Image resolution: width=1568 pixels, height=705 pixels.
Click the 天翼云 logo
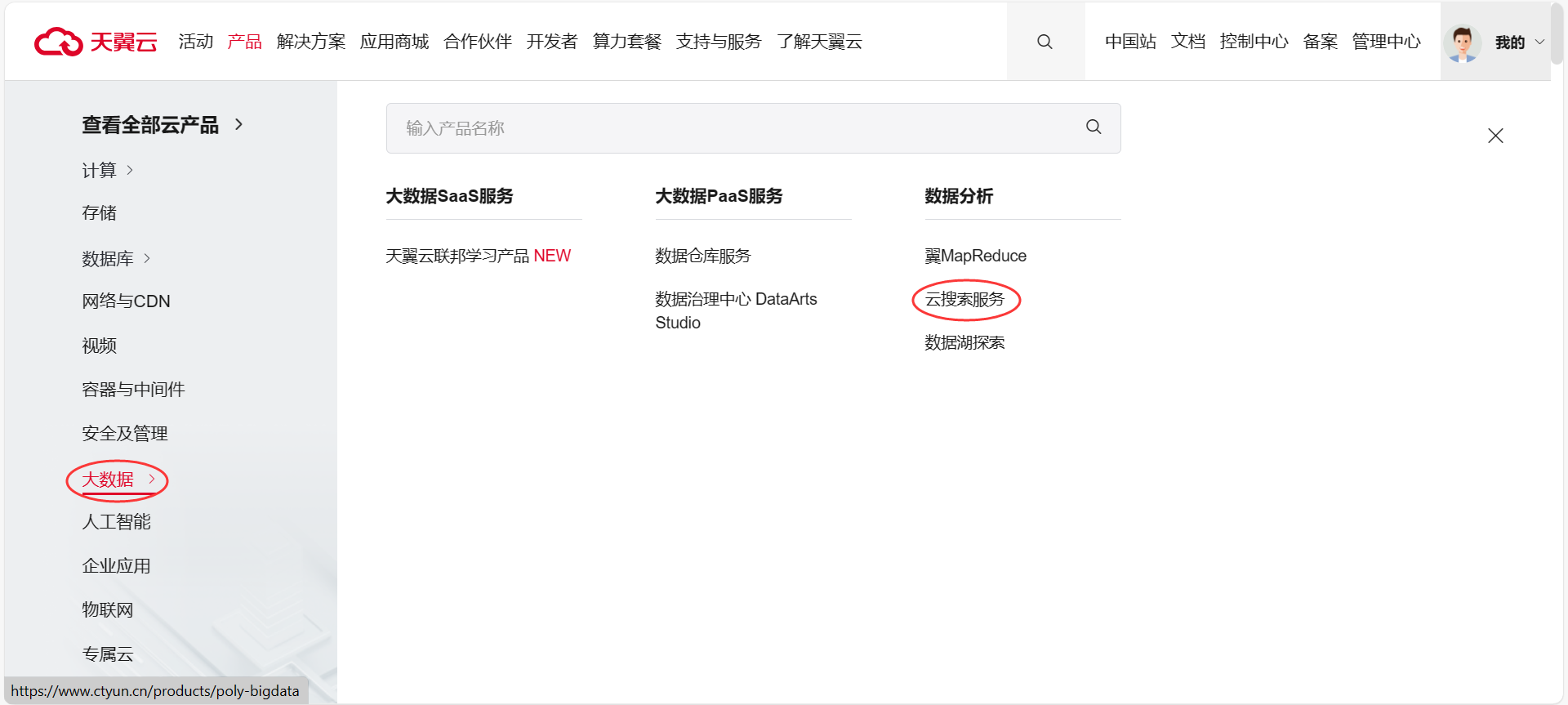[96, 42]
